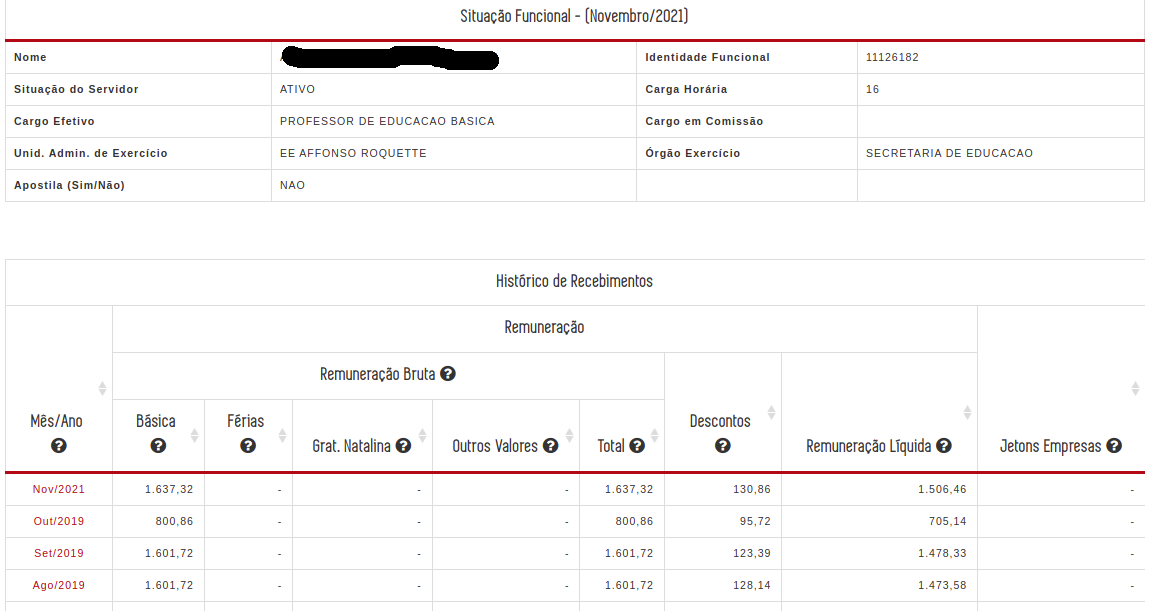The image size is (1152, 611).
Task: Sort by Descontos column arrows
Action: pos(771,413)
